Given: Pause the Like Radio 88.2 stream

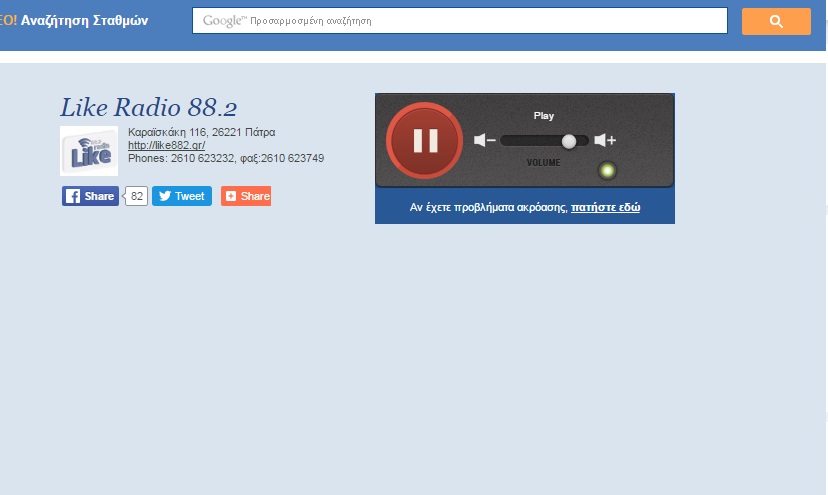Looking at the screenshot, I should (x=425, y=141).
